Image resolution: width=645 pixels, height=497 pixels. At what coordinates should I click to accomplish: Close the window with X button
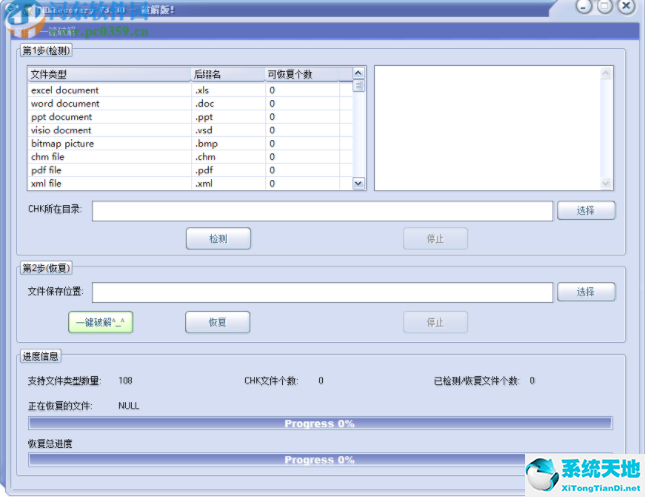pyautogui.click(x=626, y=6)
